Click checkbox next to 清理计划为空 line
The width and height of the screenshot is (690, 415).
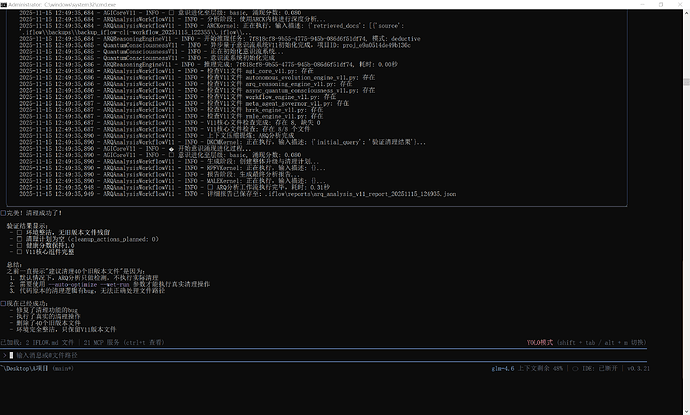tap(17, 240)
